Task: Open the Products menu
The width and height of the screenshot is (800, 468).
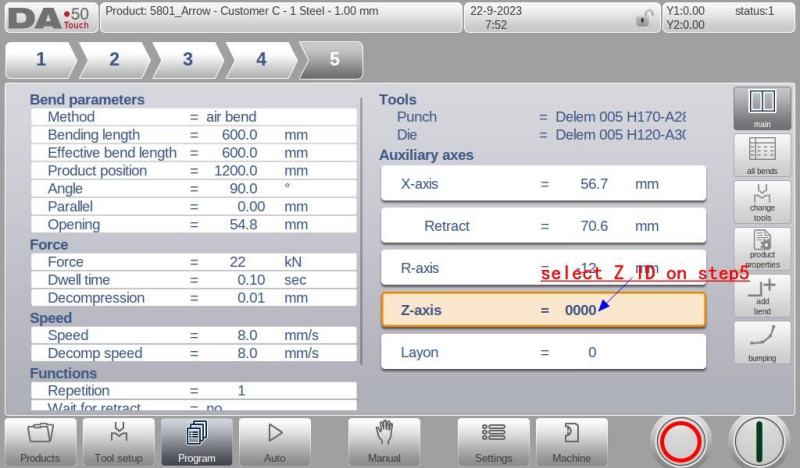Action: pos(40,441)
